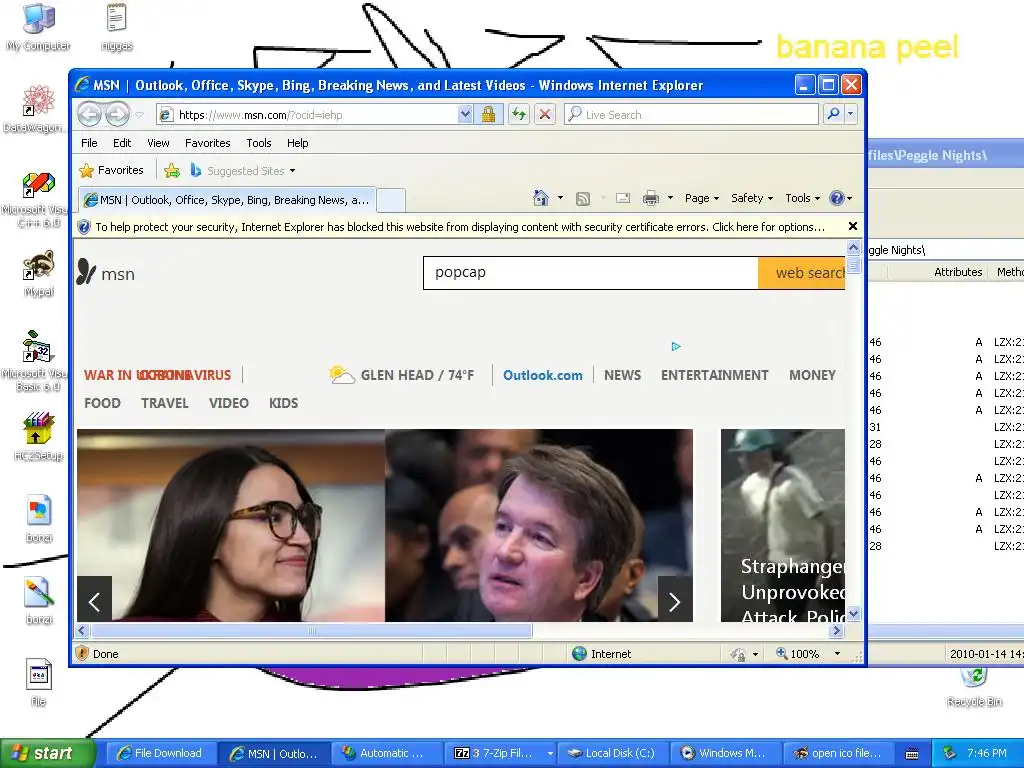The height and width of the screenshot is (768, 1024).
Task: Click the Refresh page icon
Action: pyautogui.click(x=519, y=115)
